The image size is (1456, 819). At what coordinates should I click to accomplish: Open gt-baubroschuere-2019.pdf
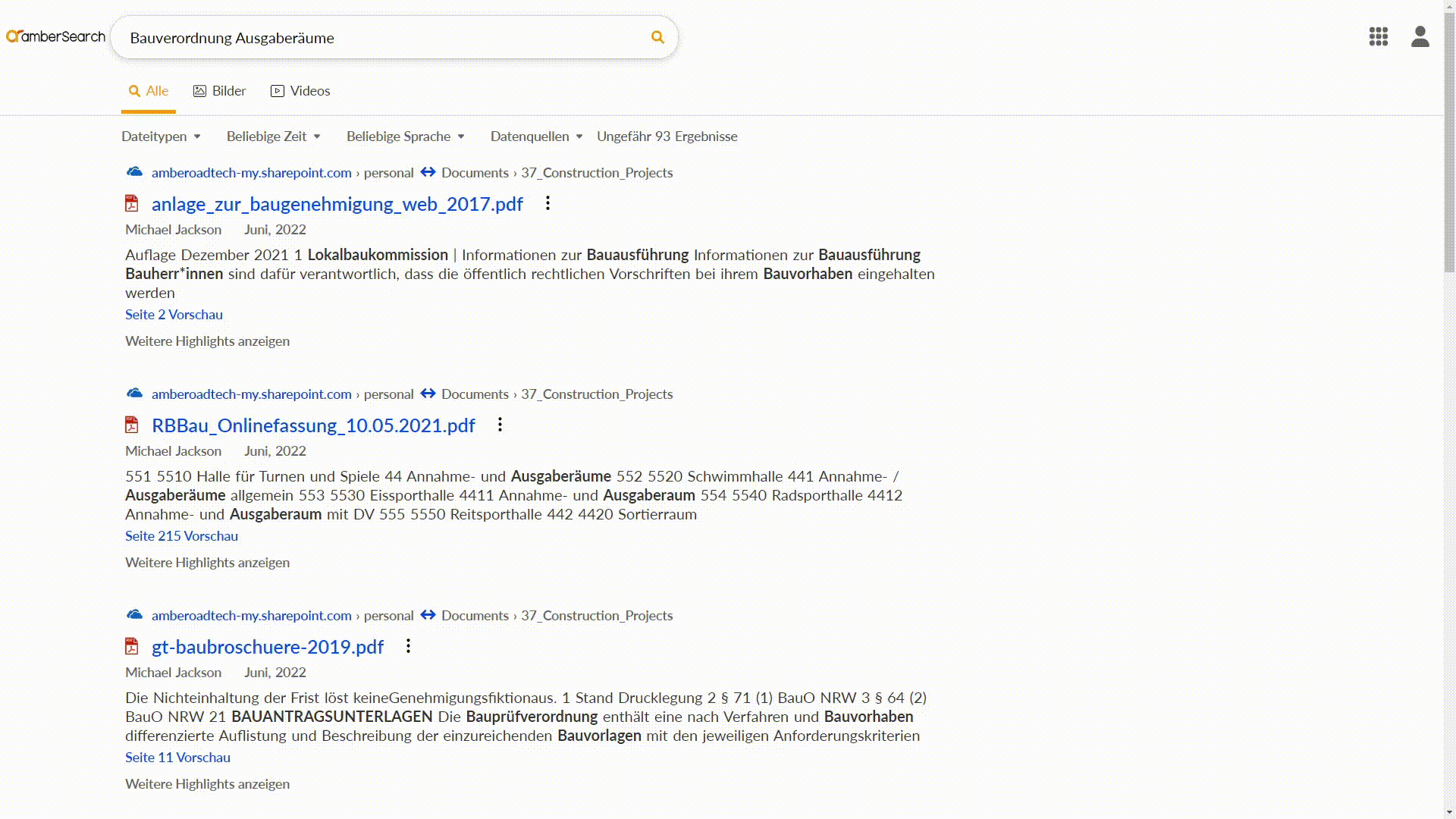[268, 647]
